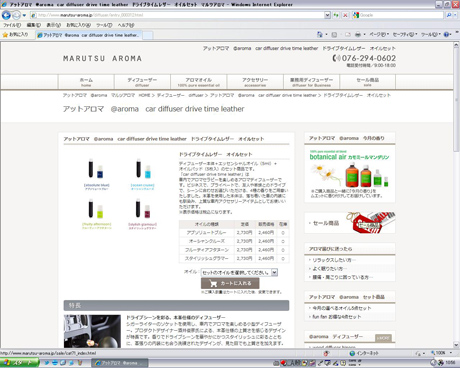Click the Windows Start button
460x368 pixels.
click(x=19, y=363)
